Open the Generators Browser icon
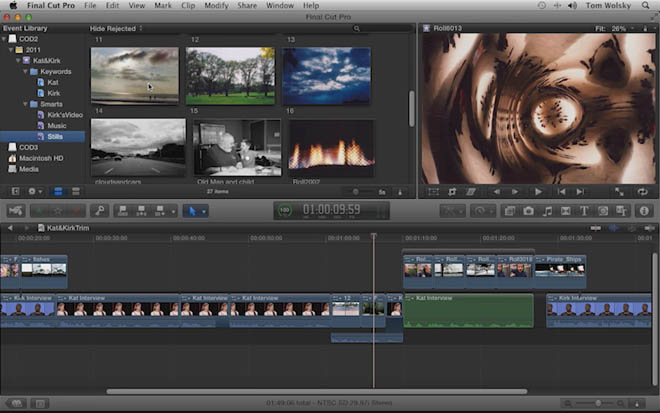 tap(603, 211)
